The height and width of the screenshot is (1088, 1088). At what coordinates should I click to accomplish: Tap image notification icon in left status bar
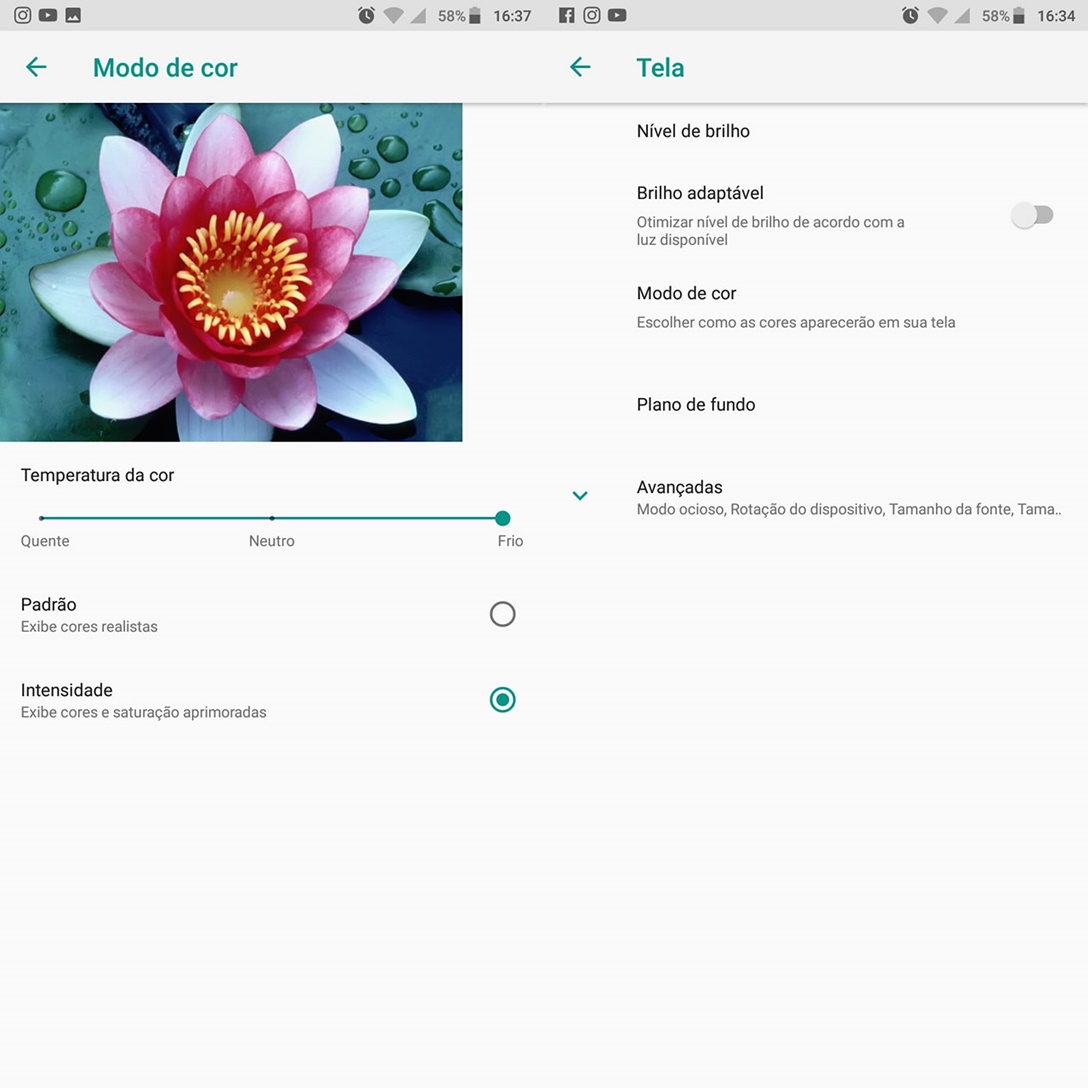73,15
